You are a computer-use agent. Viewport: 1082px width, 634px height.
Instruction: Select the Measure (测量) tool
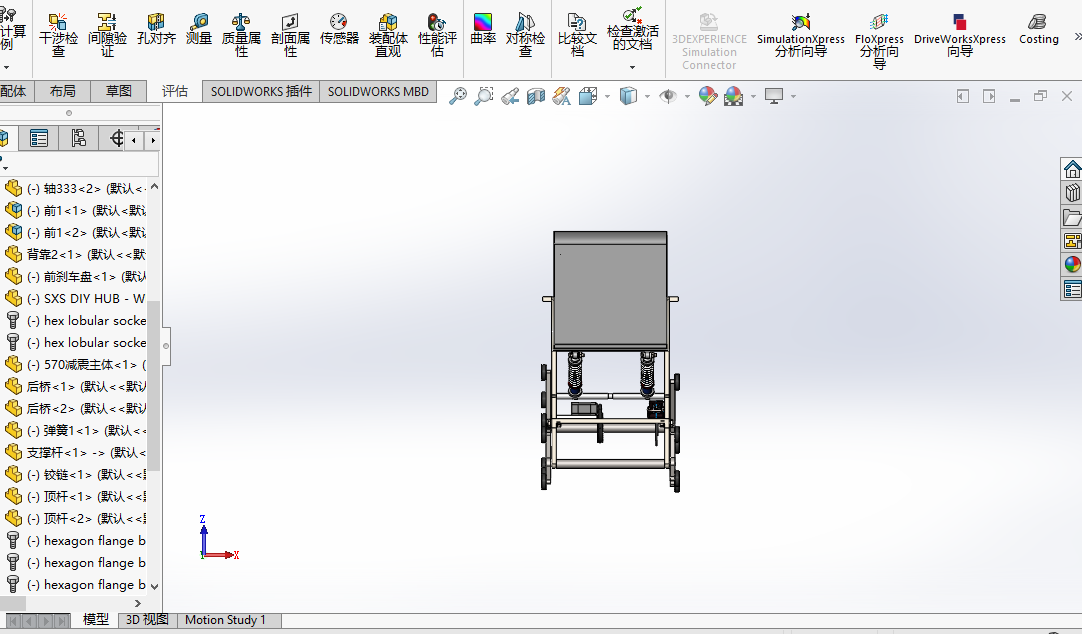199,28
